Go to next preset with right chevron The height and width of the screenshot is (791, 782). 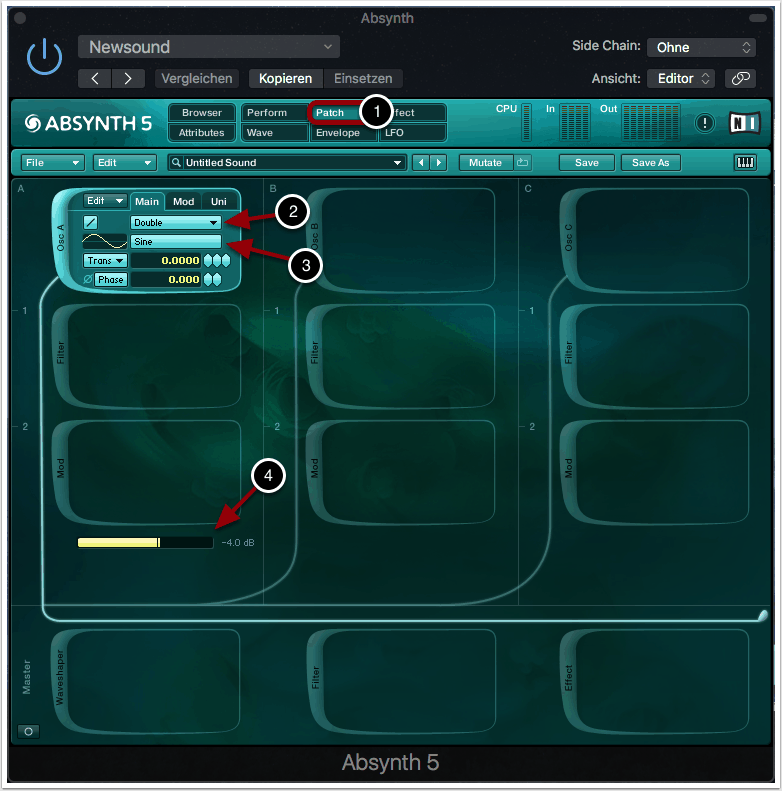(x=128, y=79)
